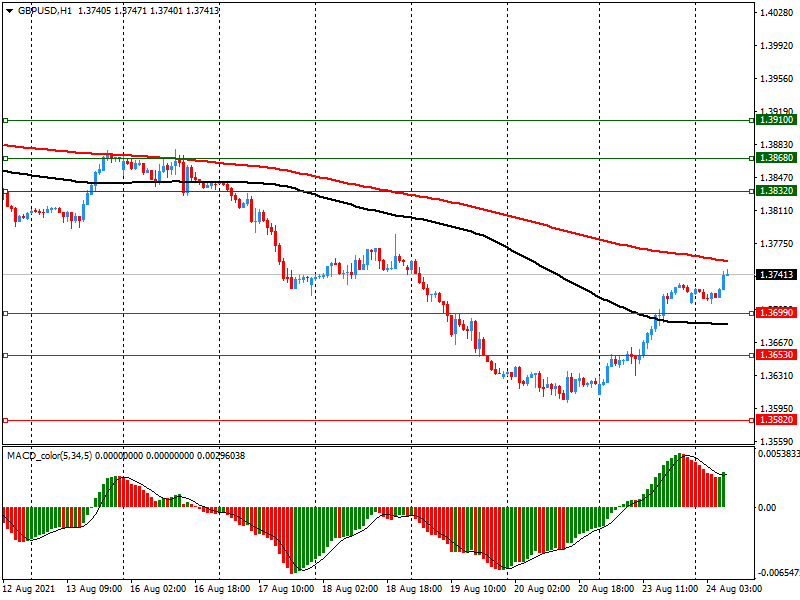Click the 1.36990 line's left handle
The image size is (800, 600).
pyautogui.click(x=6, y=313)
